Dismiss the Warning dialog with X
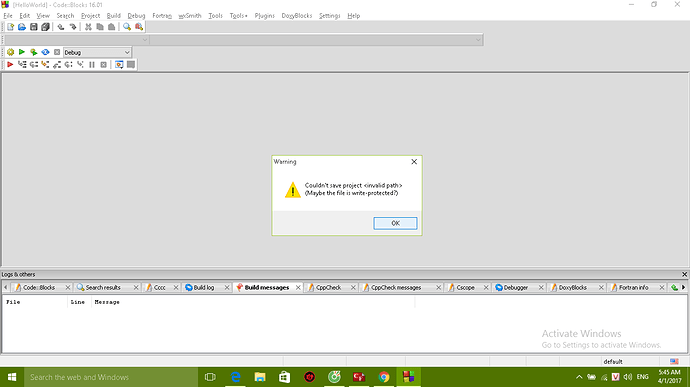 (414, 162)
